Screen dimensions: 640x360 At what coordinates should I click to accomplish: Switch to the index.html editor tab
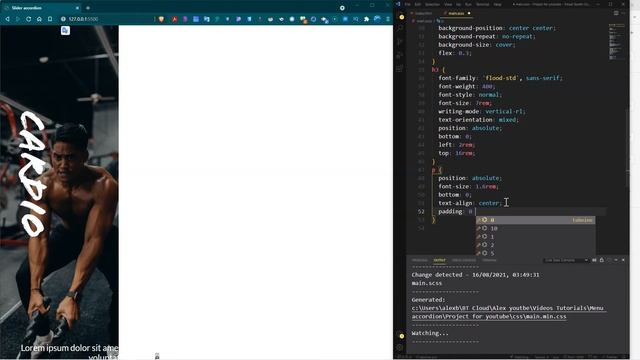(x=423, y=13)
